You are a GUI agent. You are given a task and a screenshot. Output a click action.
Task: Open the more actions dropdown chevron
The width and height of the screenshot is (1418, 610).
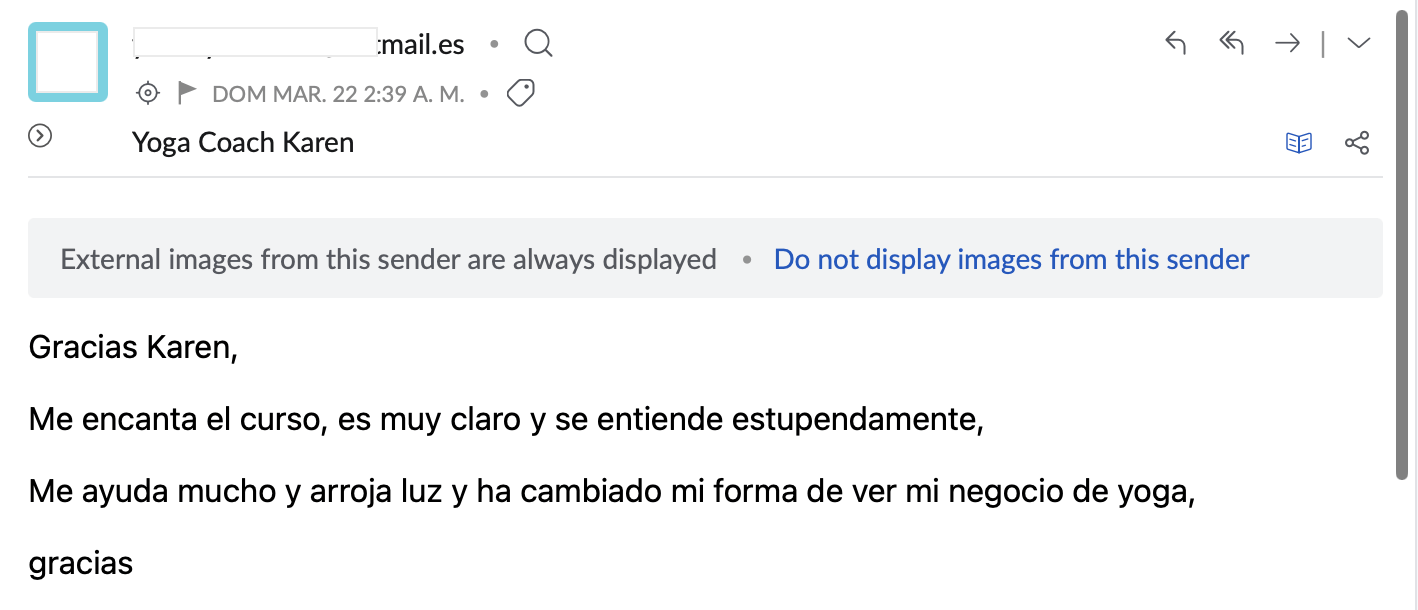coord(1358,43)
